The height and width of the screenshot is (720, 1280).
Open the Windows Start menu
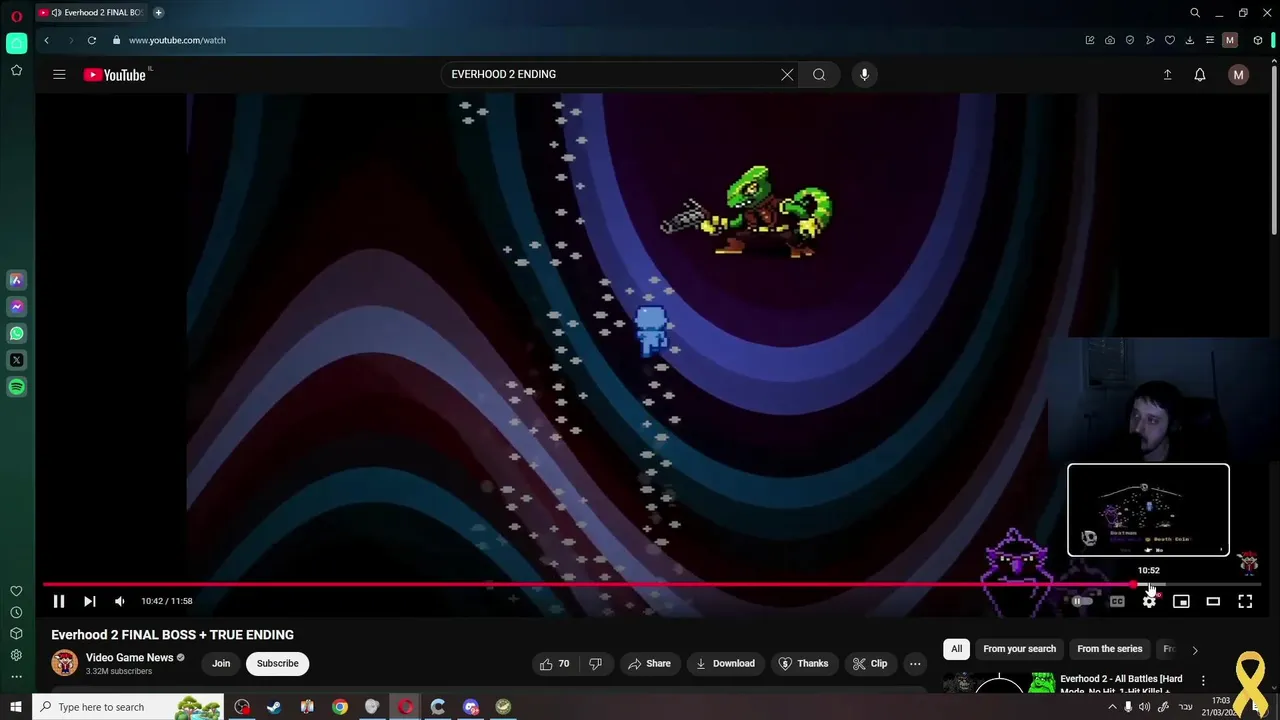click(x=17, y=707)
